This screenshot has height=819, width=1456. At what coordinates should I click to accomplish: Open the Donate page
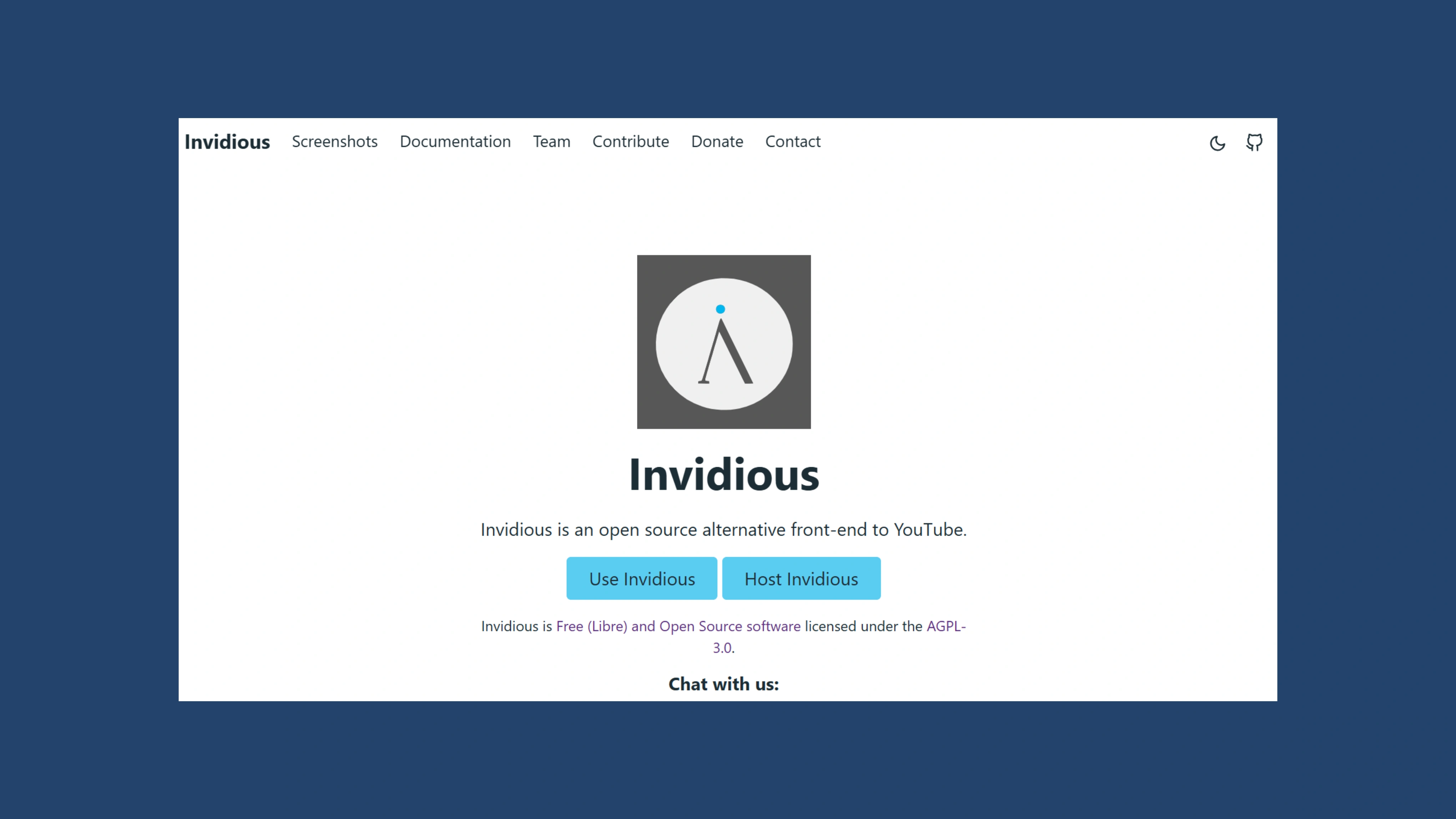pos(717,141)
